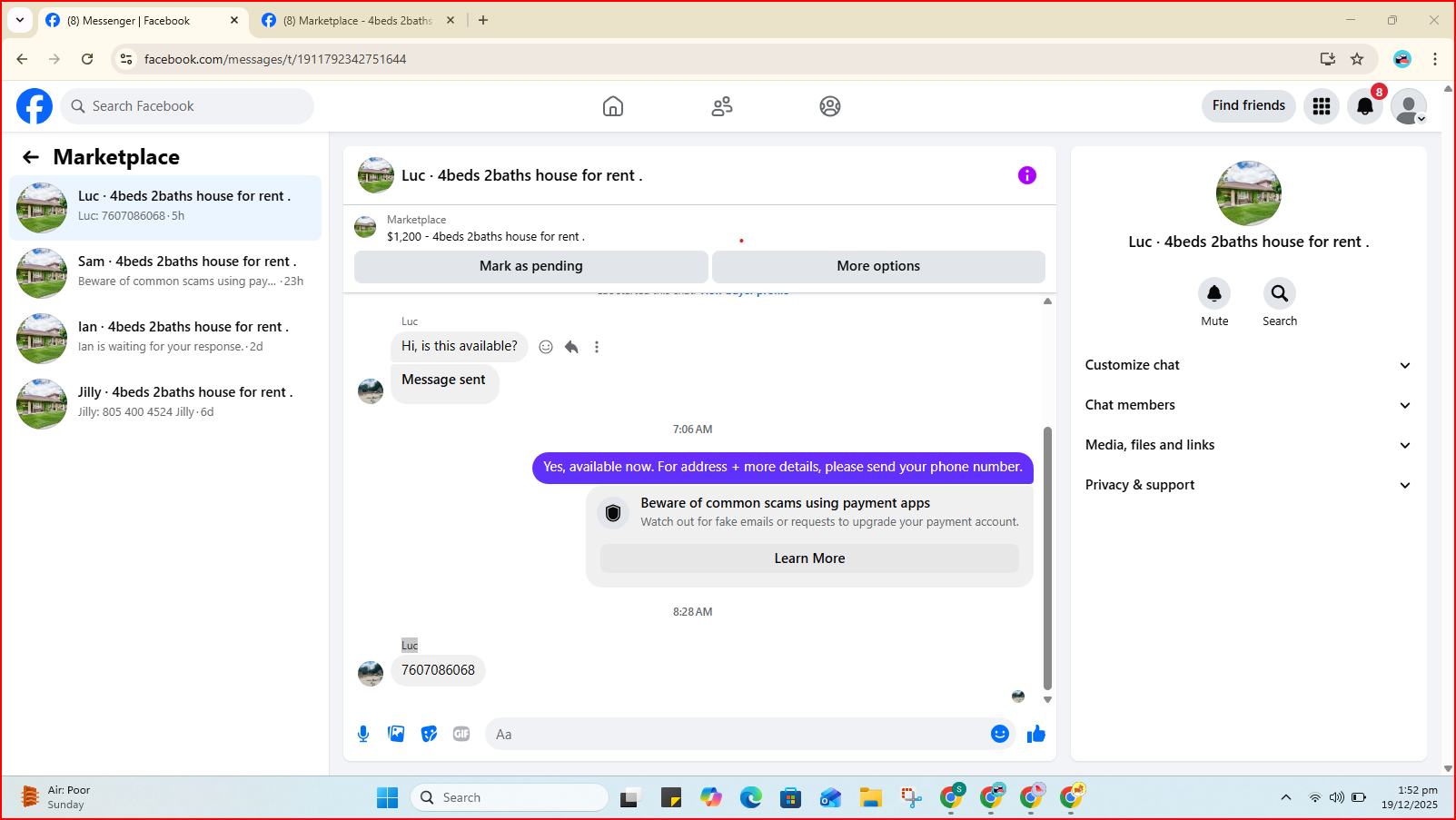Click the phone number message 7607086068
The height and width of the screenshot is (820, 1456).
(438, 670)
